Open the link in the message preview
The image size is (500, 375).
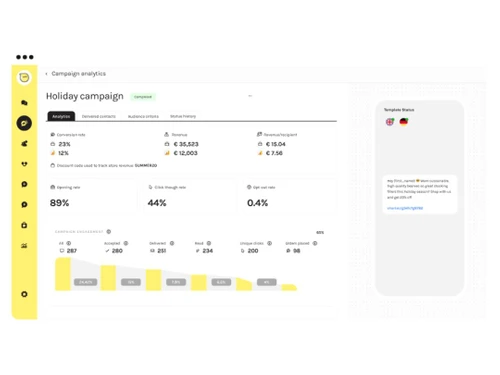tap(405, 208)
